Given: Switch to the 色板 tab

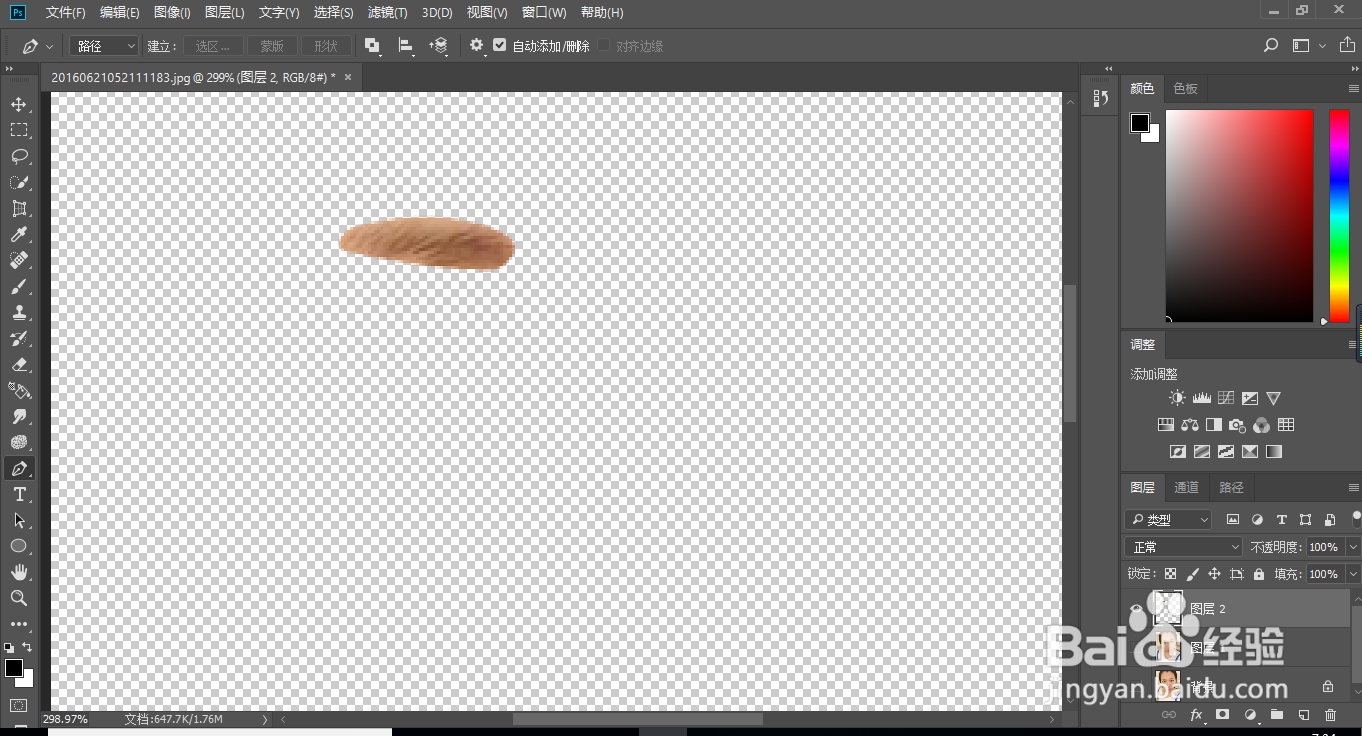Looking at the screenshot, I should 1186,89.
